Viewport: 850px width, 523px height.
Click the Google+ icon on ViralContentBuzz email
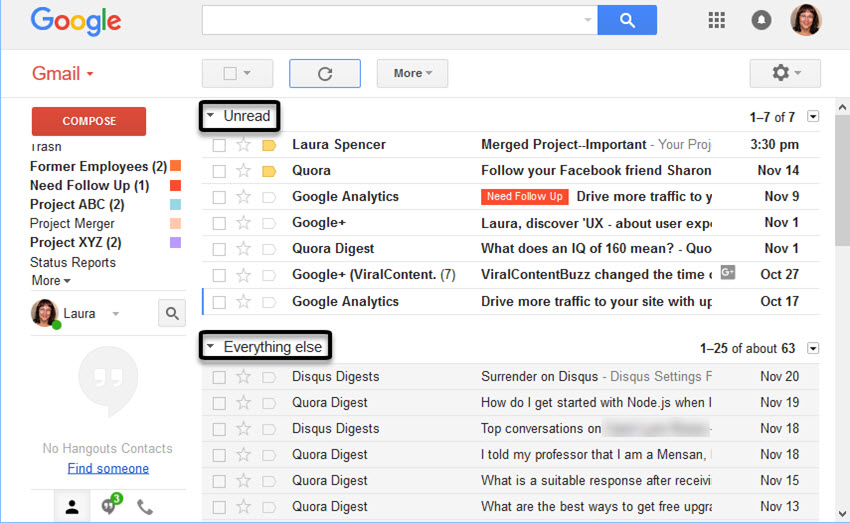[727, 272]
